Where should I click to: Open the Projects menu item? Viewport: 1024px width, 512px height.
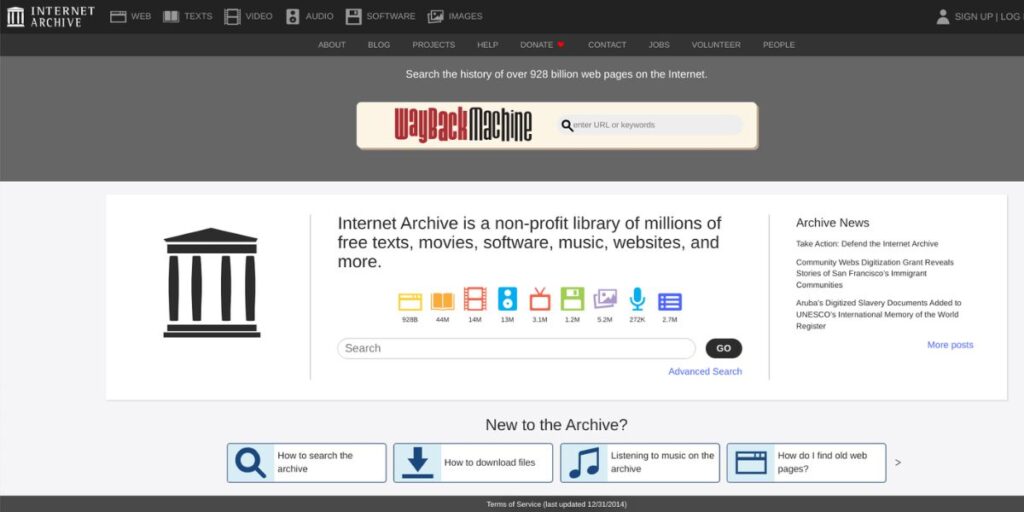click(434, 44)
